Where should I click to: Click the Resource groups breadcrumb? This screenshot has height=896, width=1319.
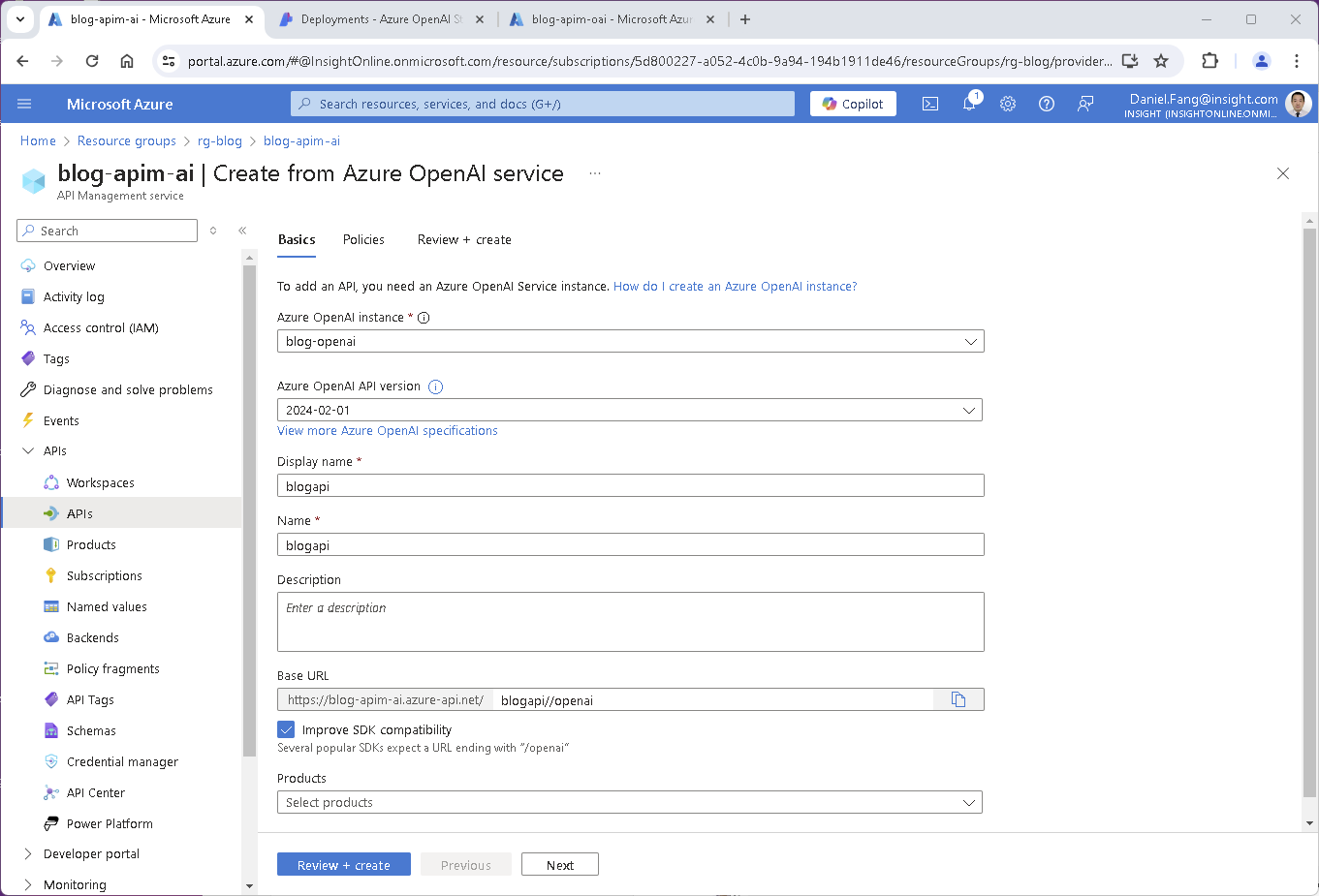127,140
